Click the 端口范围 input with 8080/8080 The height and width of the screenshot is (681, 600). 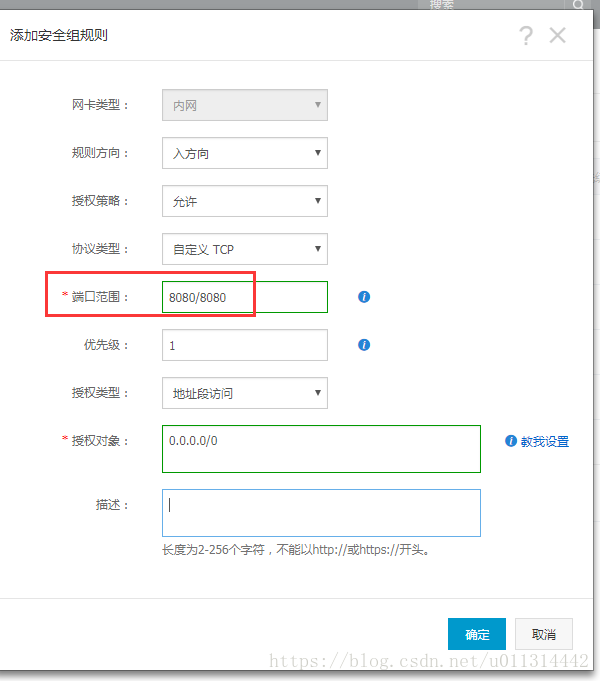point(245,297)
